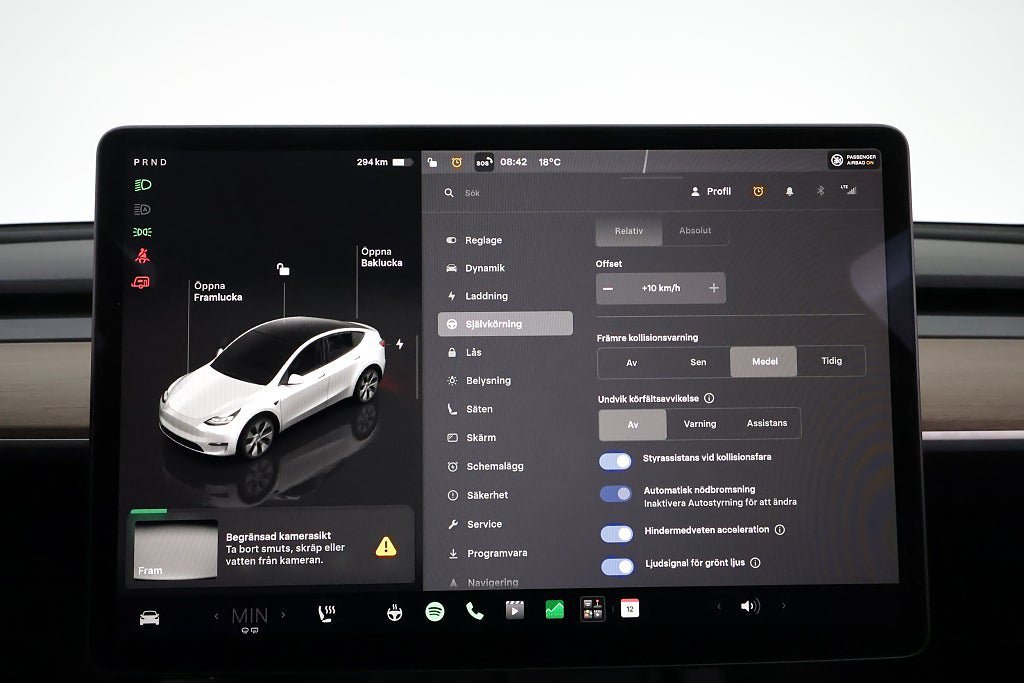Image resolution: width=1024 pixels, height=683 pixels.
Task: Open the Theater video app
Action: (515, 610)
